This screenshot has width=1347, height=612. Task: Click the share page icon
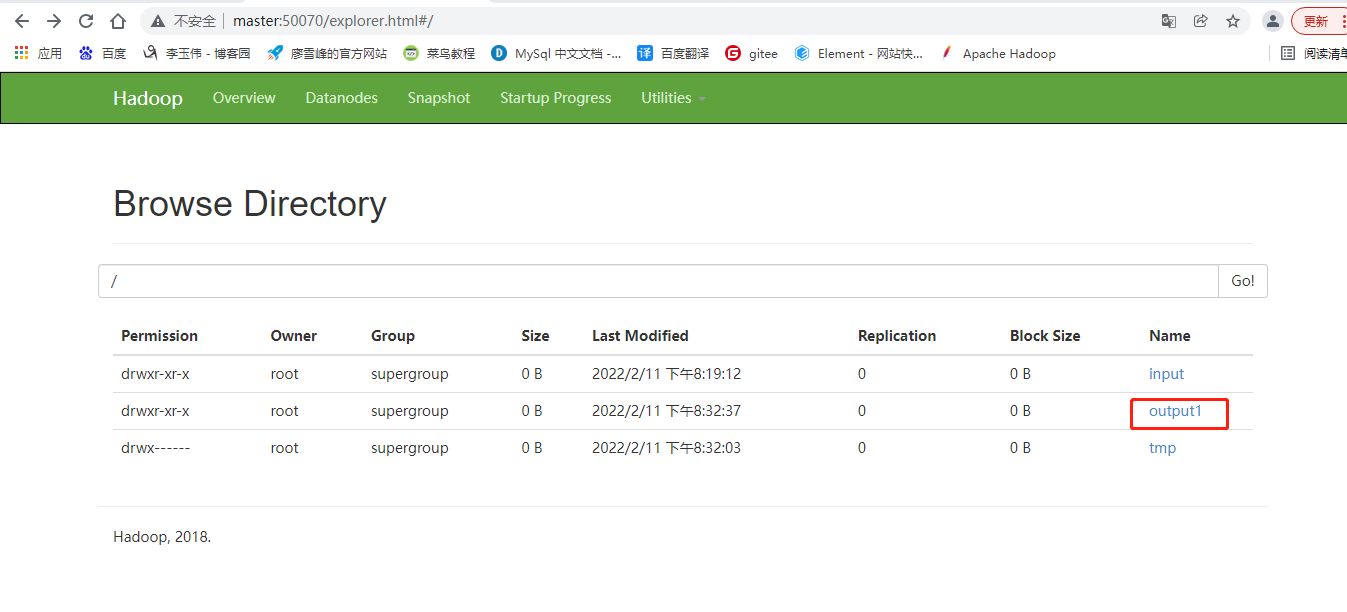pos(1201,21)
